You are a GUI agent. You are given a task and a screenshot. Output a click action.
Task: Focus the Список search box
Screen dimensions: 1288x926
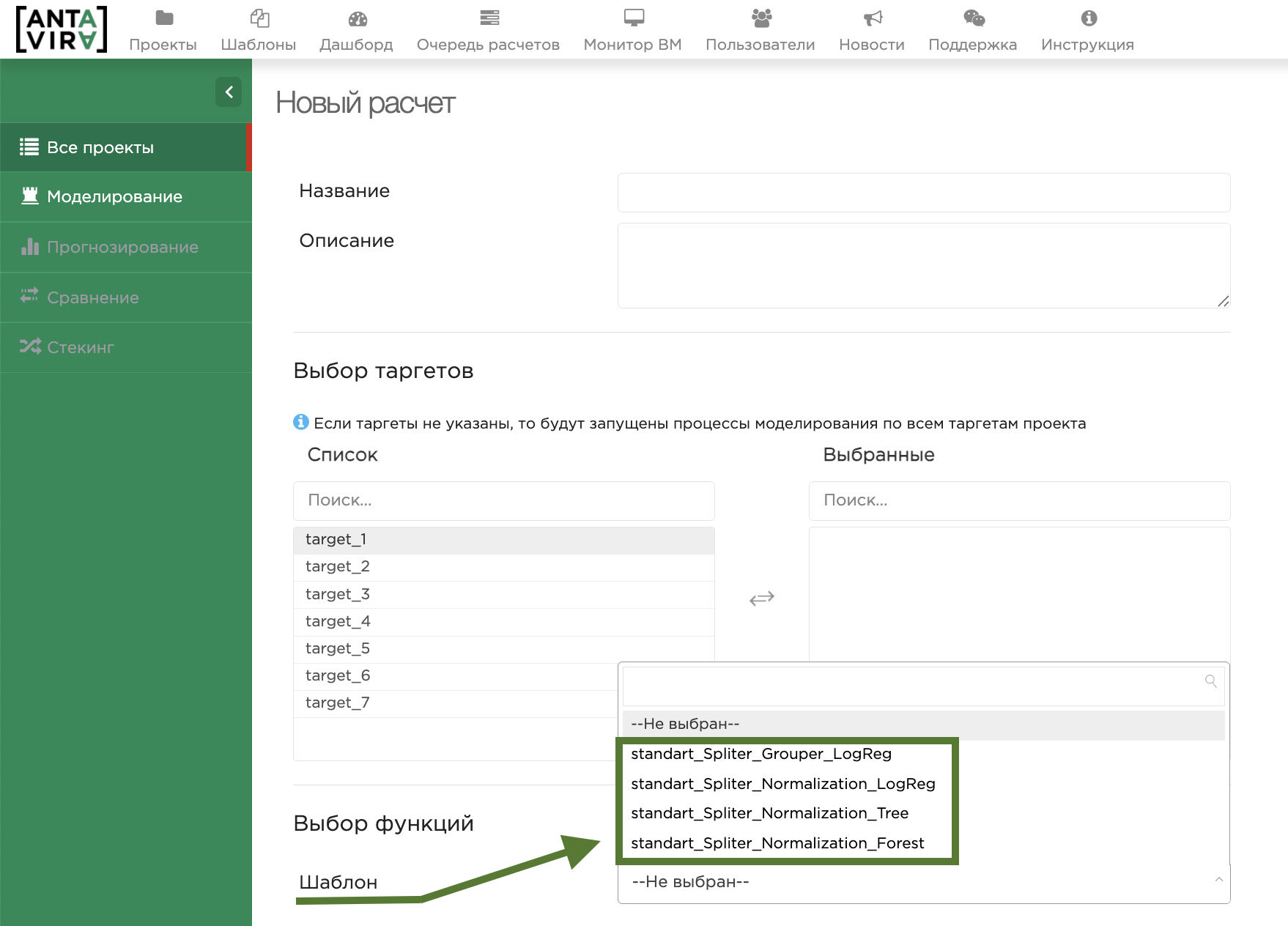tap(503, 500)
